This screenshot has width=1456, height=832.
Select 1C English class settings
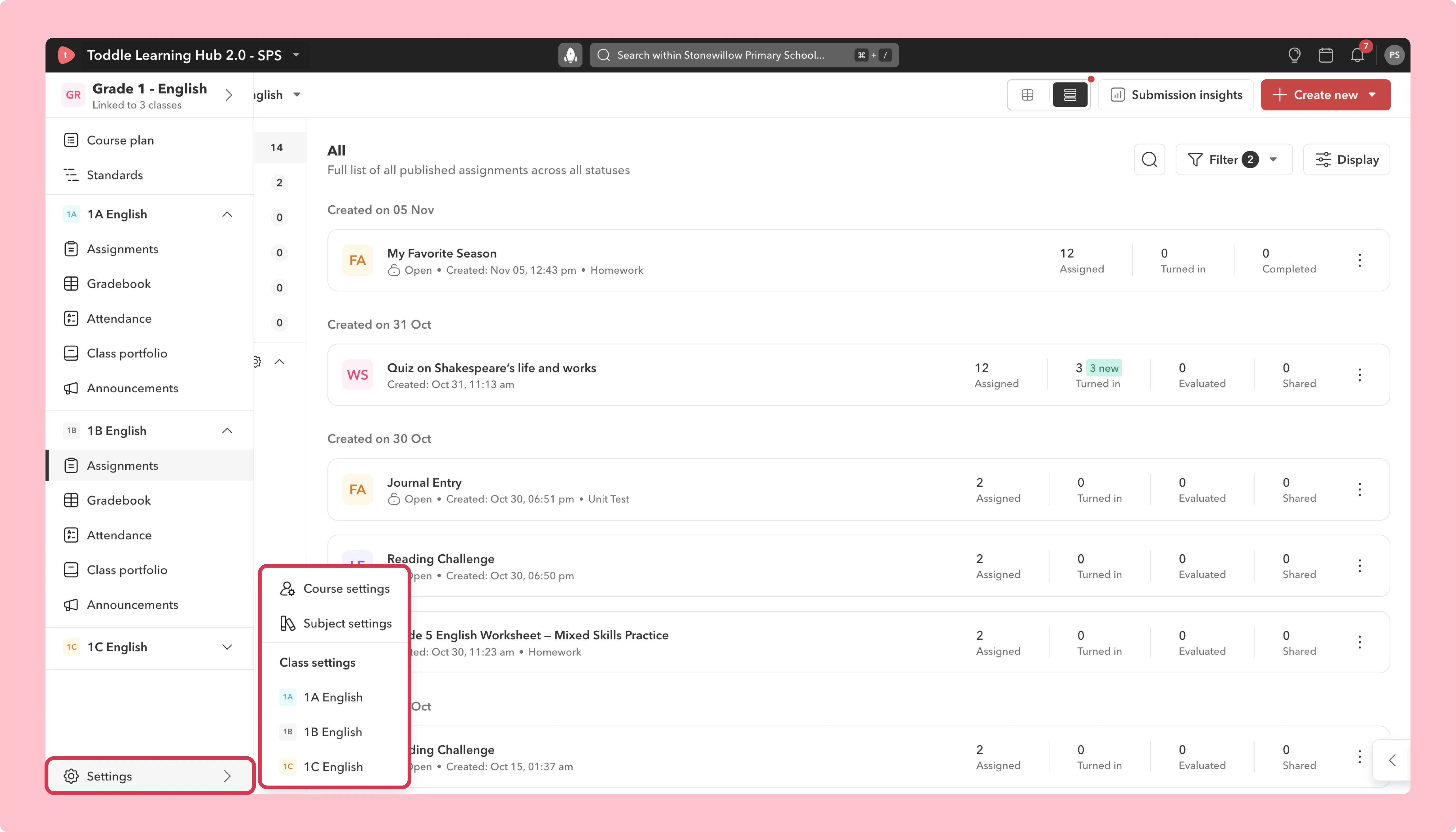tap(335, 767)
